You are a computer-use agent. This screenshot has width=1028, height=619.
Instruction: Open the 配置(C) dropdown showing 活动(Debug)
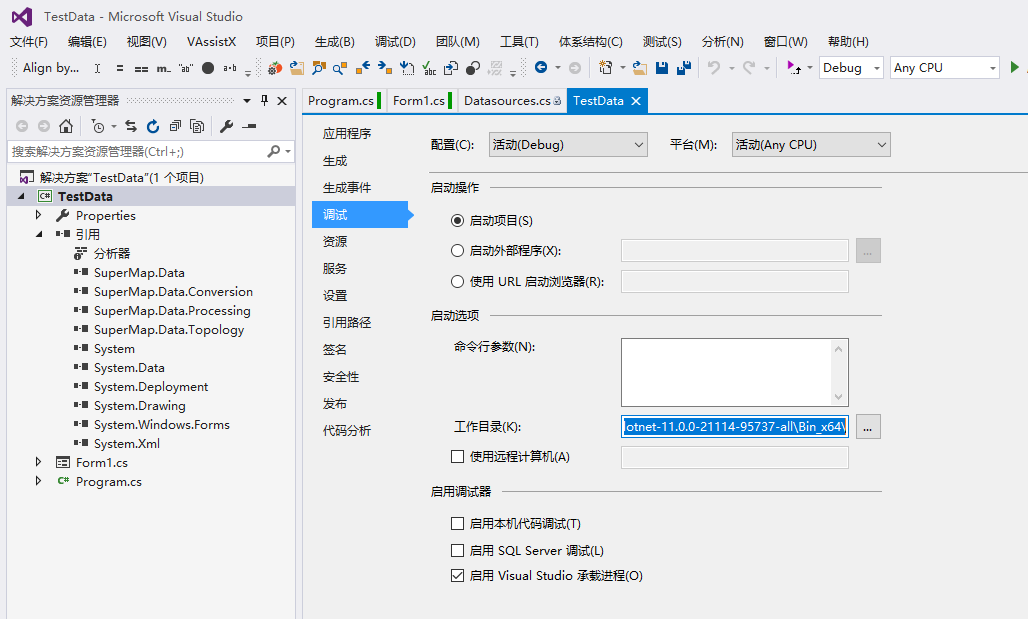(568, 145)
